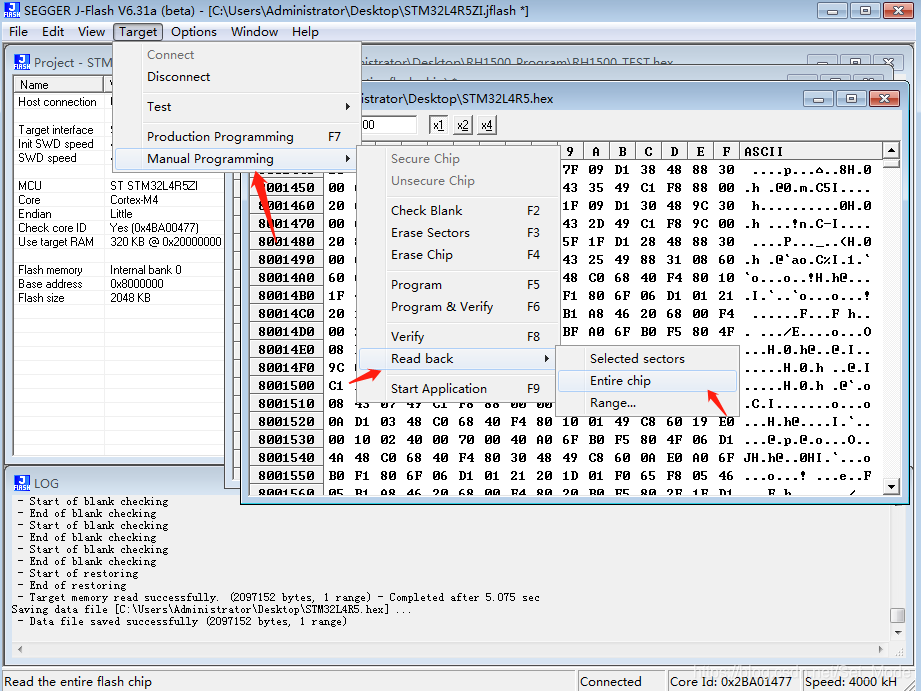Click hex view scrollbar up arrow
Screen dimensions: 921x691
891,150
